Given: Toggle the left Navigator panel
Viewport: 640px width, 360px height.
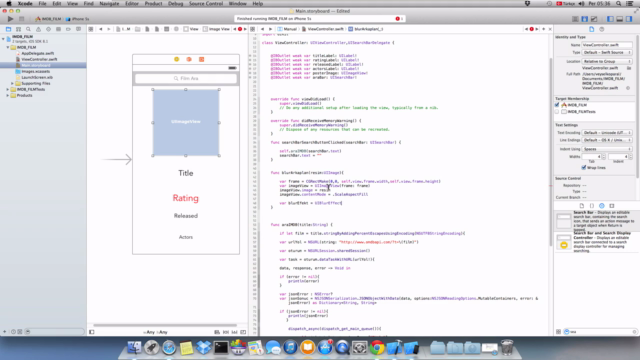Looking at the screenshot, I should [610, 19].
